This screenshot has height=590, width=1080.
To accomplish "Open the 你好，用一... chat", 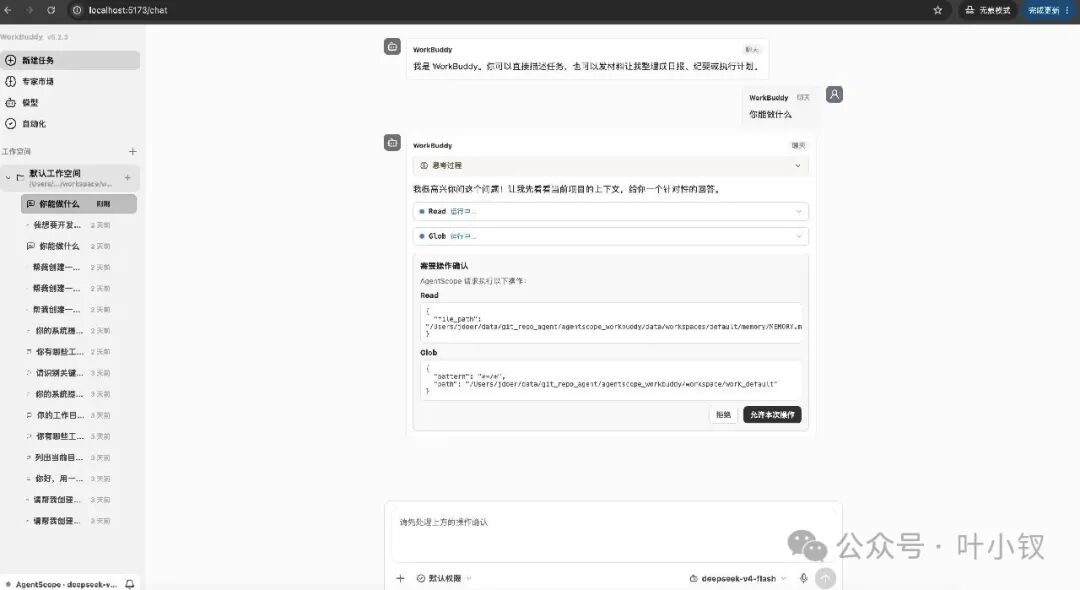I will coord(79,478).
